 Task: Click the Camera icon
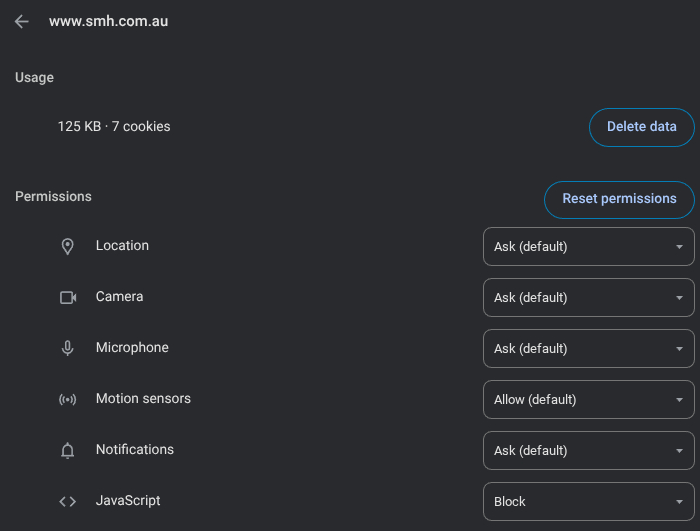[68, 297]
